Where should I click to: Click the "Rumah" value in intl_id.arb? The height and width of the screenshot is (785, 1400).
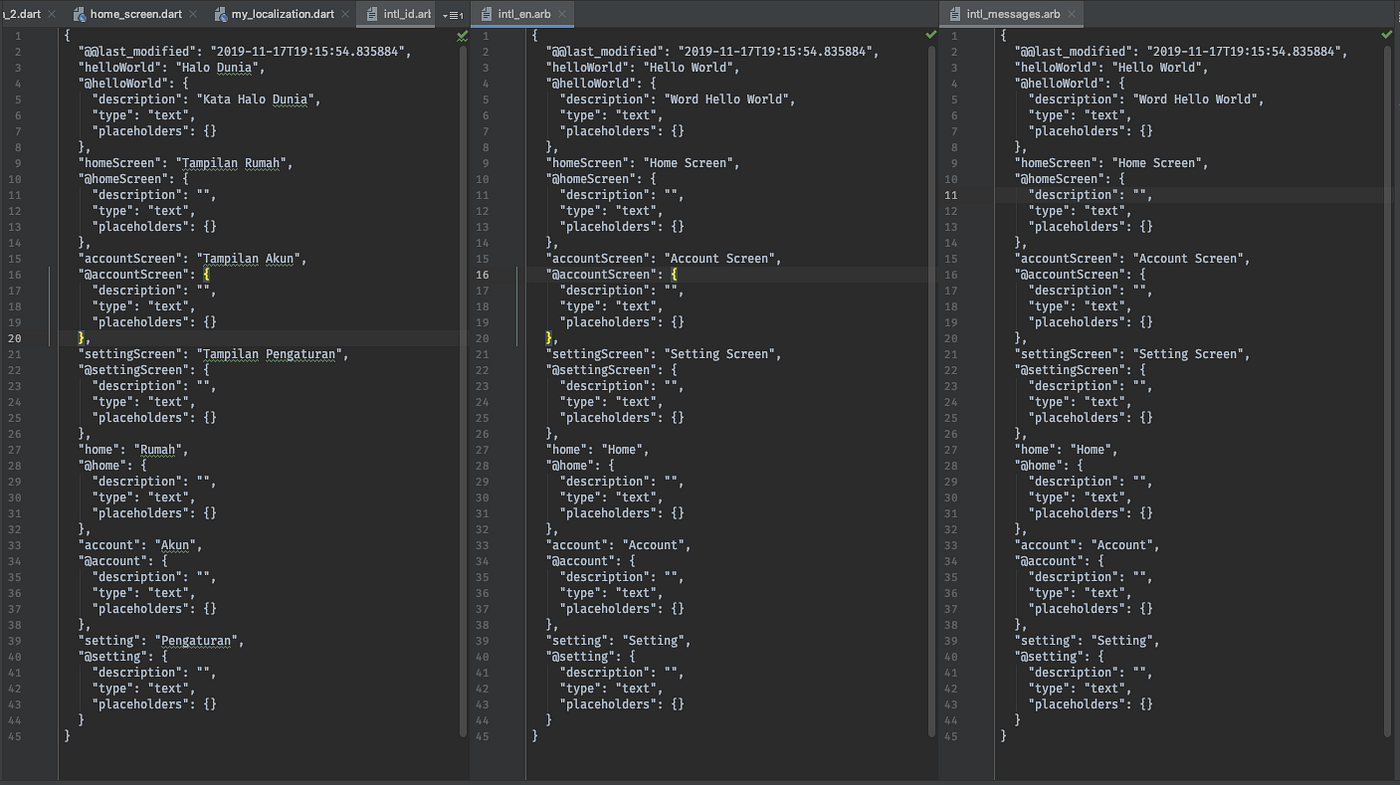pos(160,449)
